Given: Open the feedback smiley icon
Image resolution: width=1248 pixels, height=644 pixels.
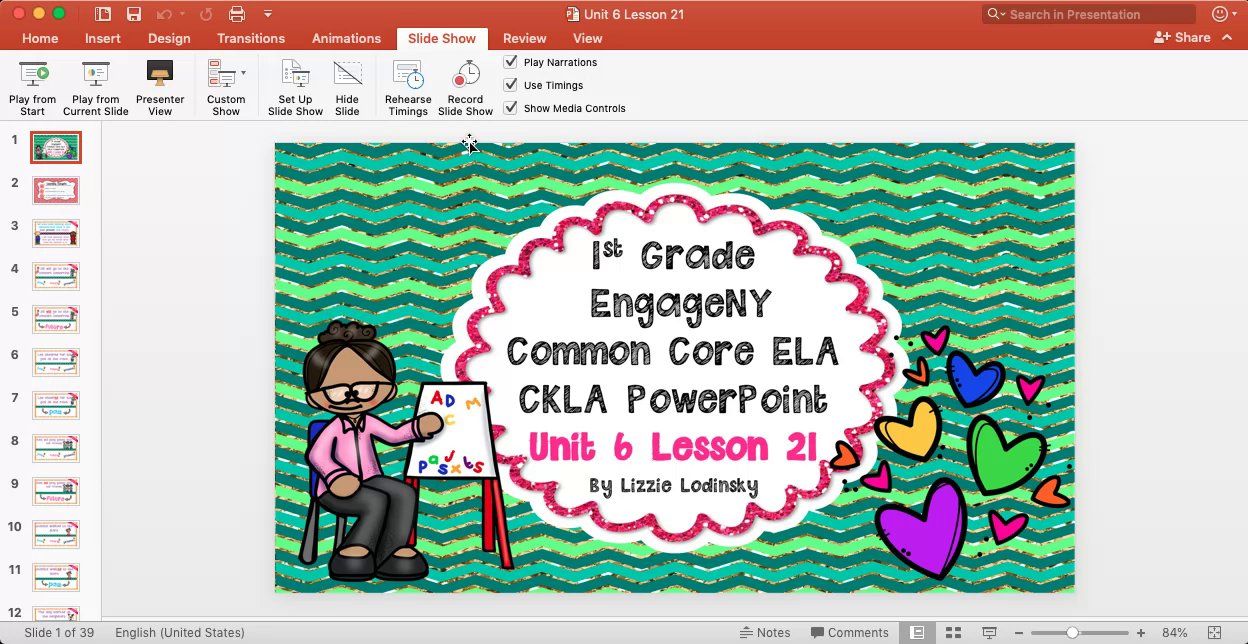Looking at the screenshot, I should pos(1218,14).
